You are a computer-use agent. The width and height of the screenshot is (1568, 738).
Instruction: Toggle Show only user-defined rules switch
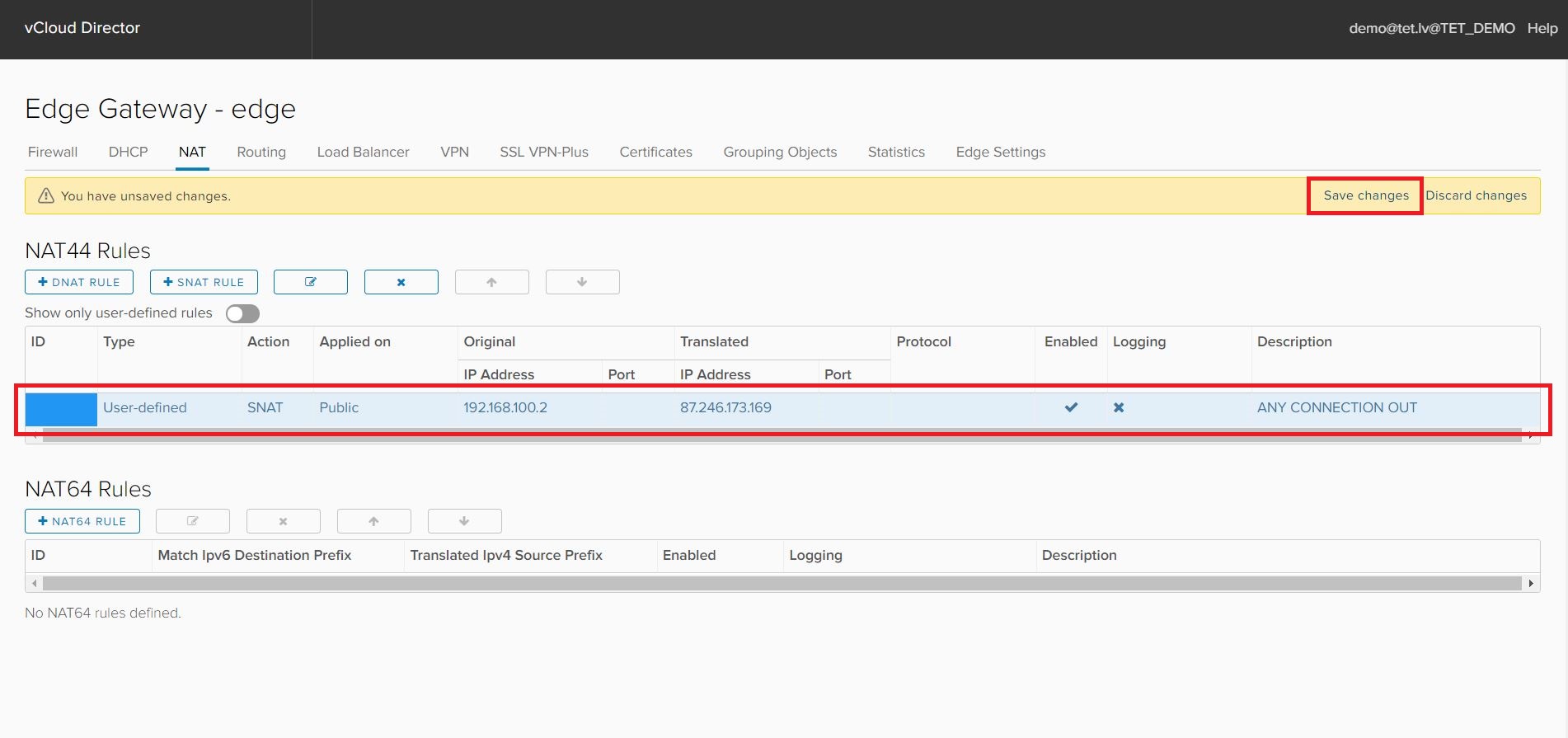pos(242,313)
